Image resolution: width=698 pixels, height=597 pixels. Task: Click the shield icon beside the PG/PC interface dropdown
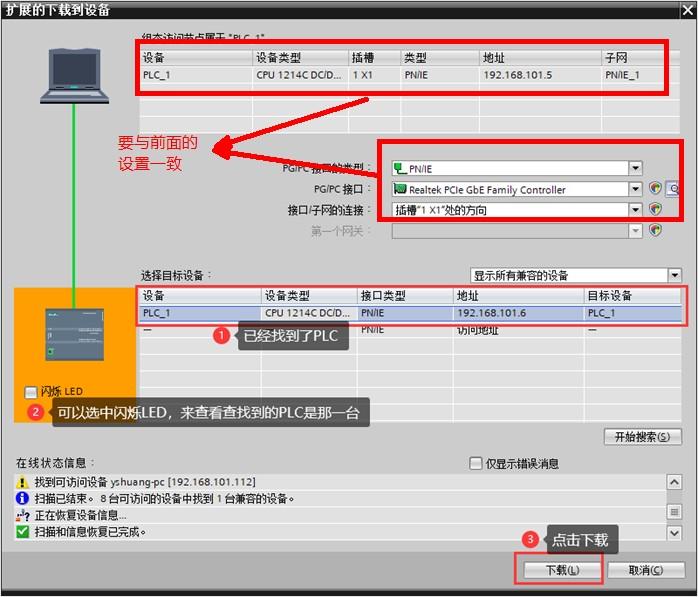pyautogui.click(x=656, y=189)
